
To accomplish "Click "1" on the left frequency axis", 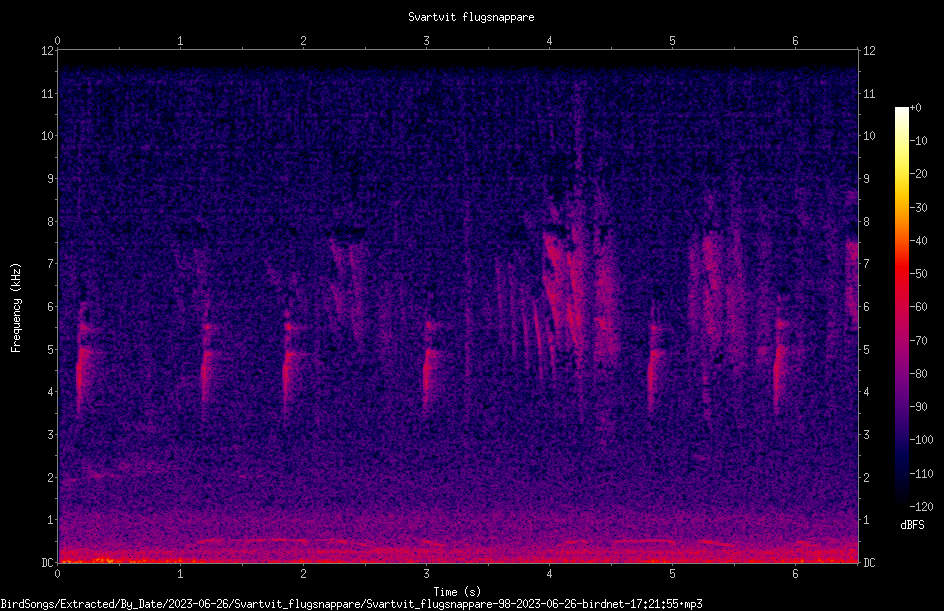I will click(51, 520).
